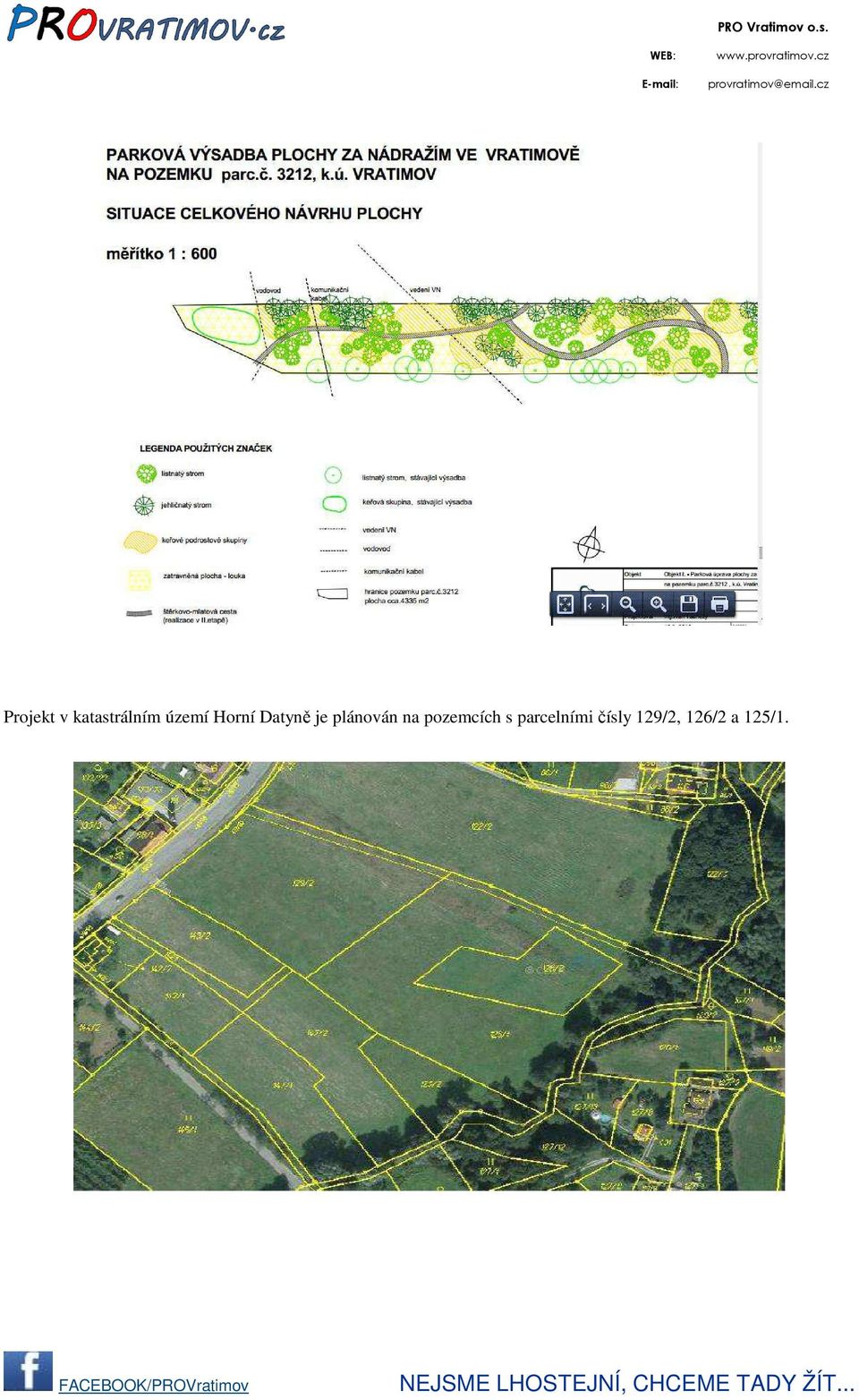The image size is (859, 1400).
Task: Click the slogan 'NEJSME LHOSTEJNÍ, CHCEME TADY ŽÍT...'
Action: [626, 1383]
